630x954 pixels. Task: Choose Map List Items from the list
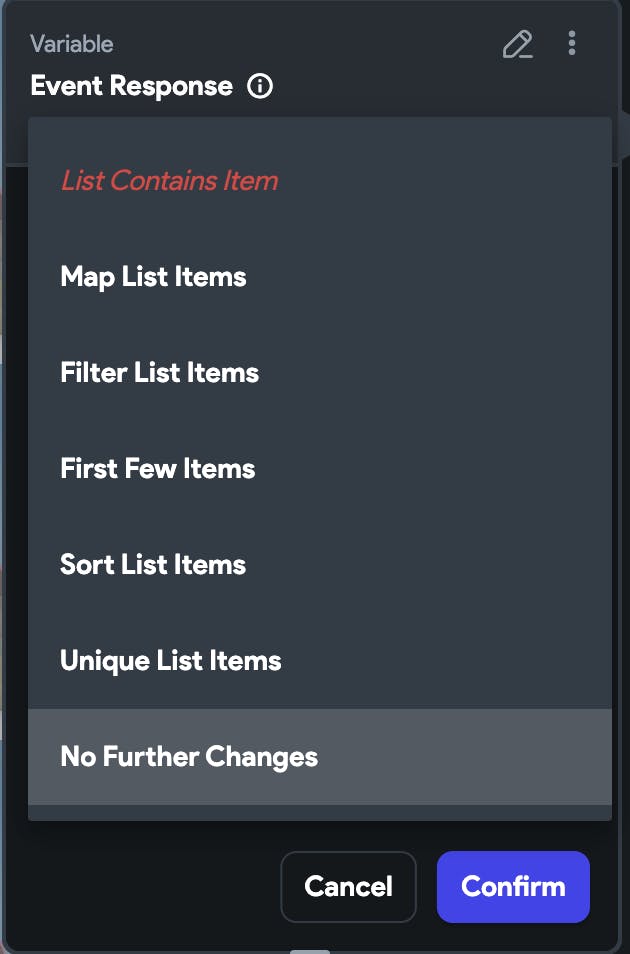click(x=153, y=277)
